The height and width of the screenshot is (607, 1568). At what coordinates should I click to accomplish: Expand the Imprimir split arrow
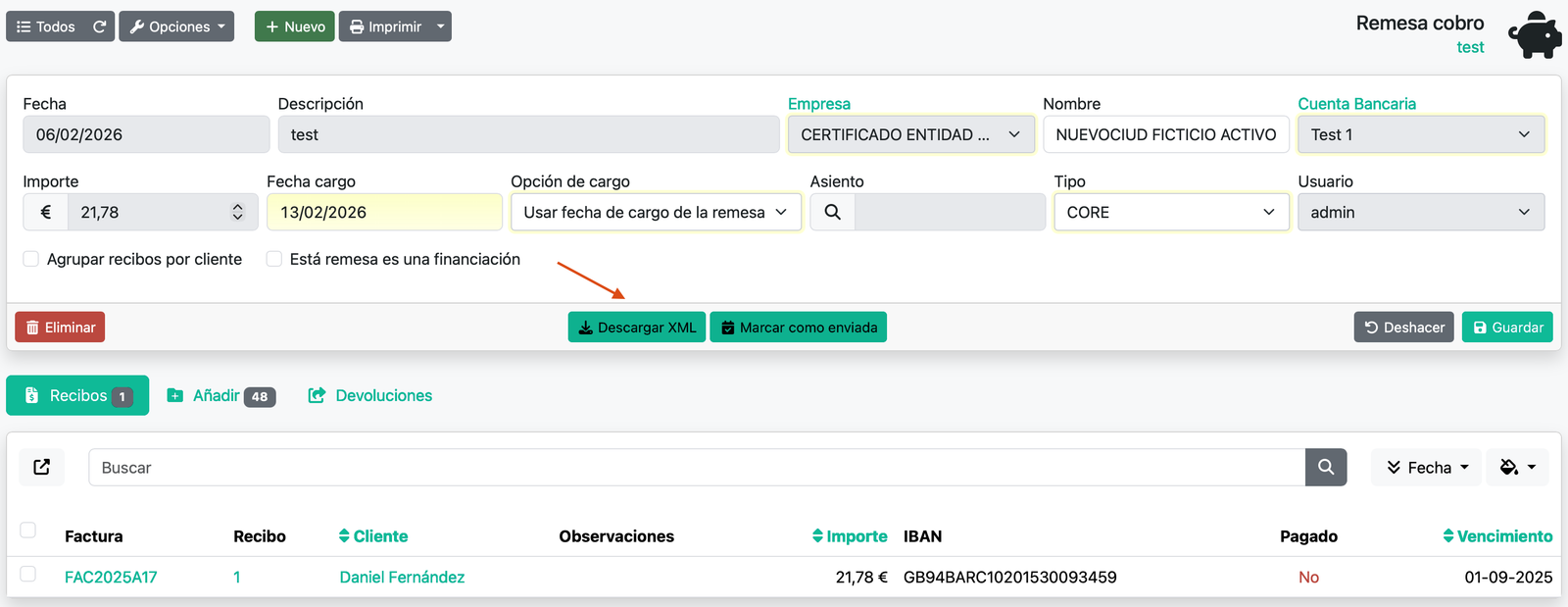point(441,26)
